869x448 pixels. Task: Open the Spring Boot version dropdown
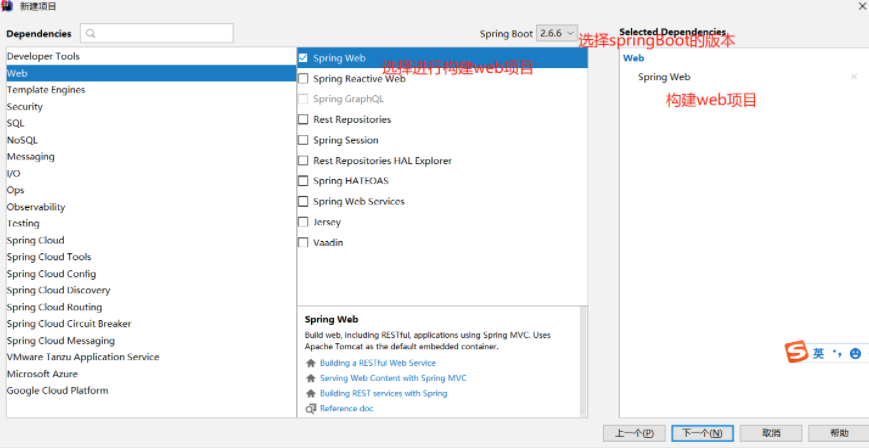click(x=557, y=33)
